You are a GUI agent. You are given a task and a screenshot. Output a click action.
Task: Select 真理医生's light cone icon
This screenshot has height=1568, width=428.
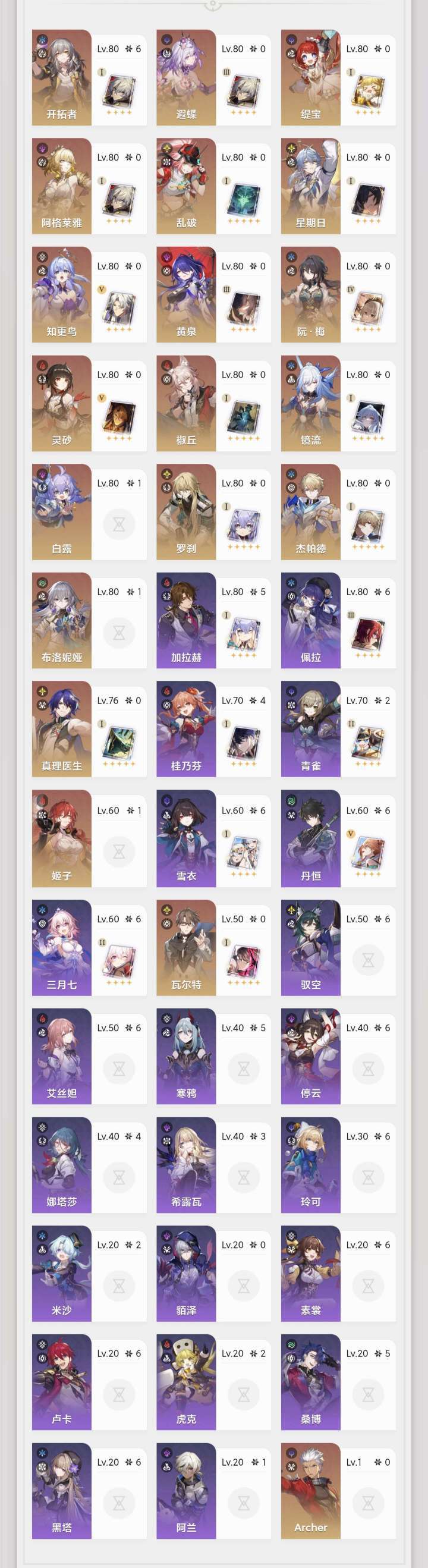(x=119, y=741)
